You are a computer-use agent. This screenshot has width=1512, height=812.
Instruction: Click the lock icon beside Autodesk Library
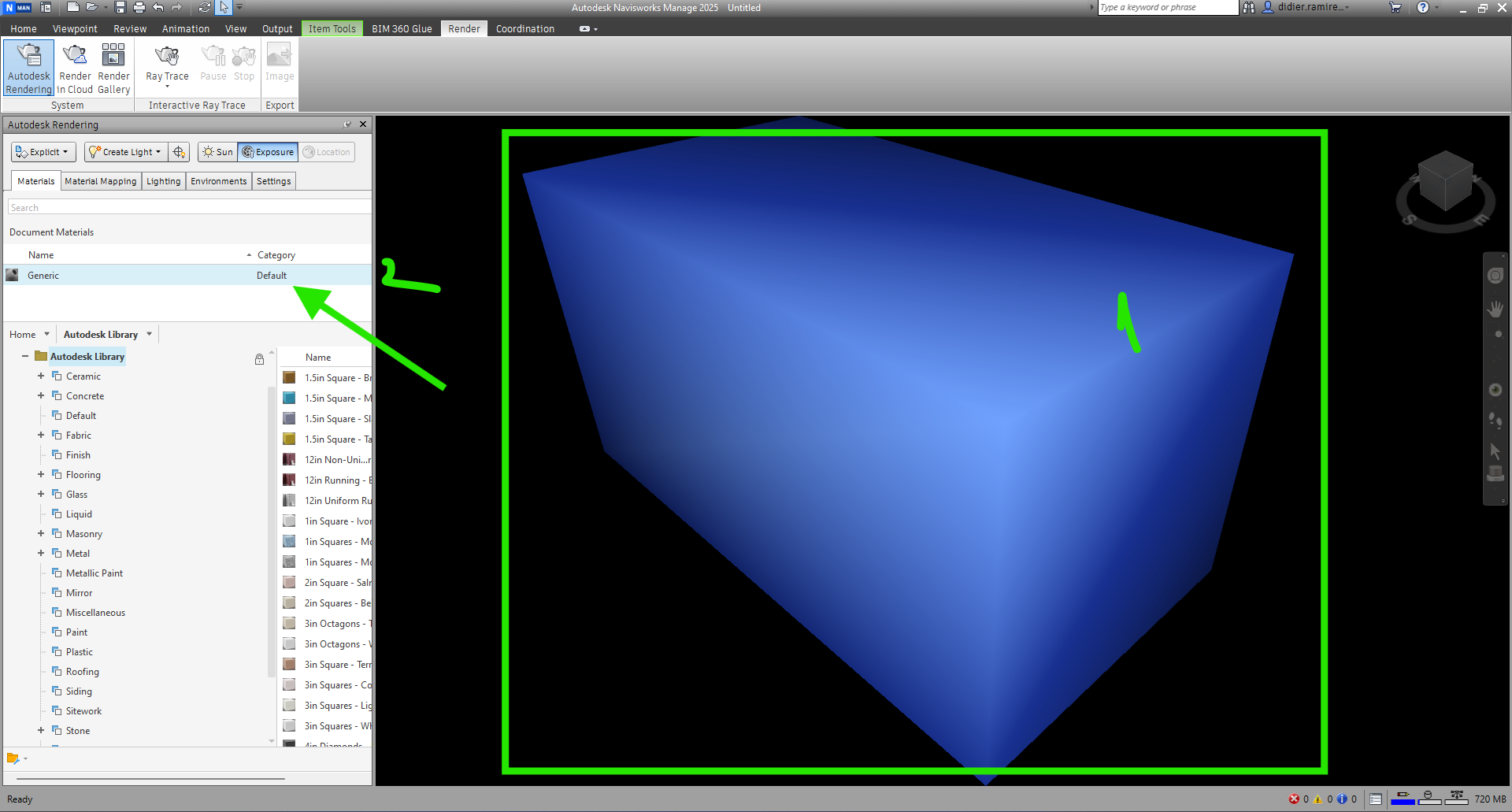[259, 359]
